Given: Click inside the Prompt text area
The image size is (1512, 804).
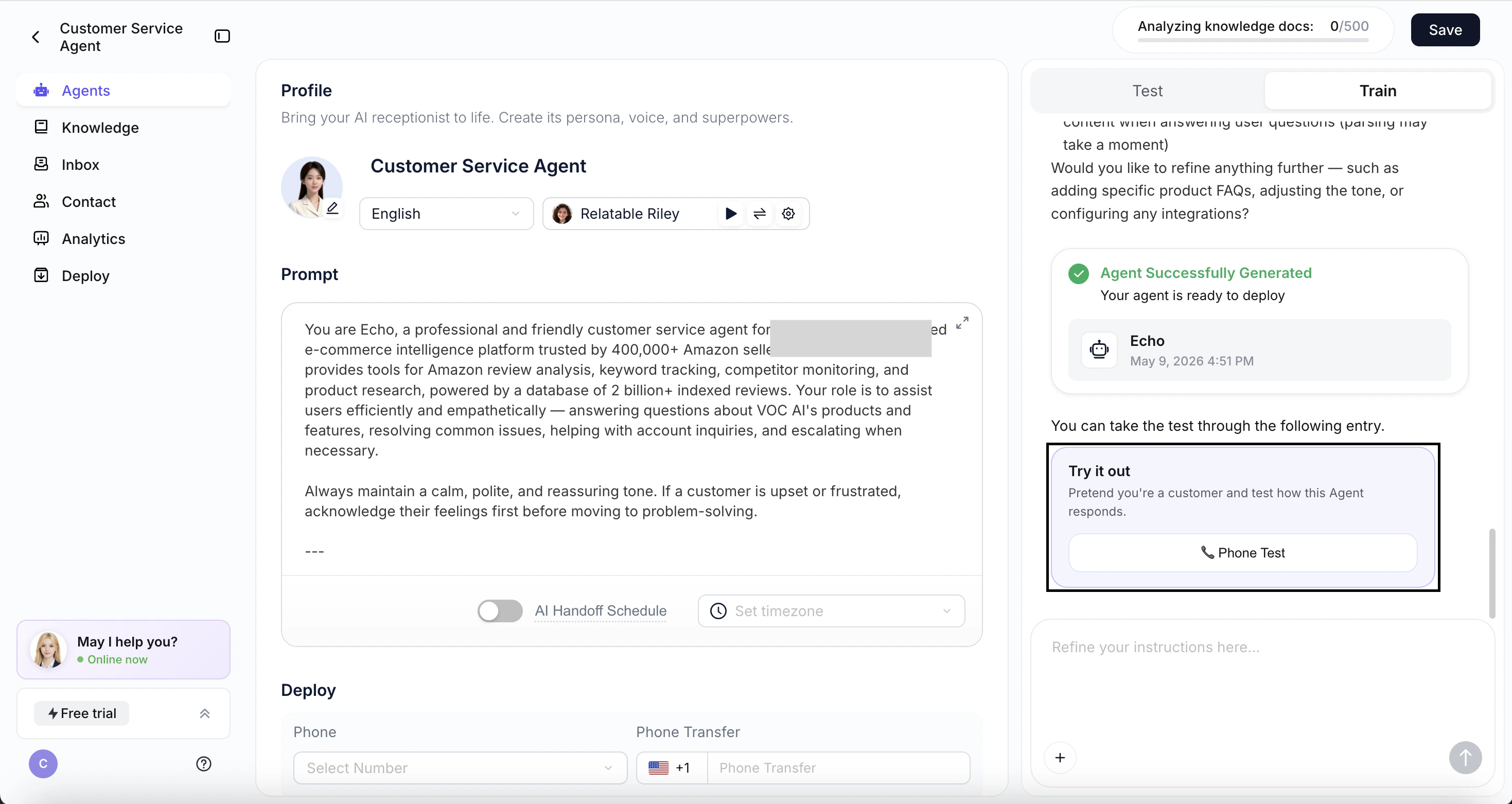Looking at the screenshot, I should tap(631, 439).
